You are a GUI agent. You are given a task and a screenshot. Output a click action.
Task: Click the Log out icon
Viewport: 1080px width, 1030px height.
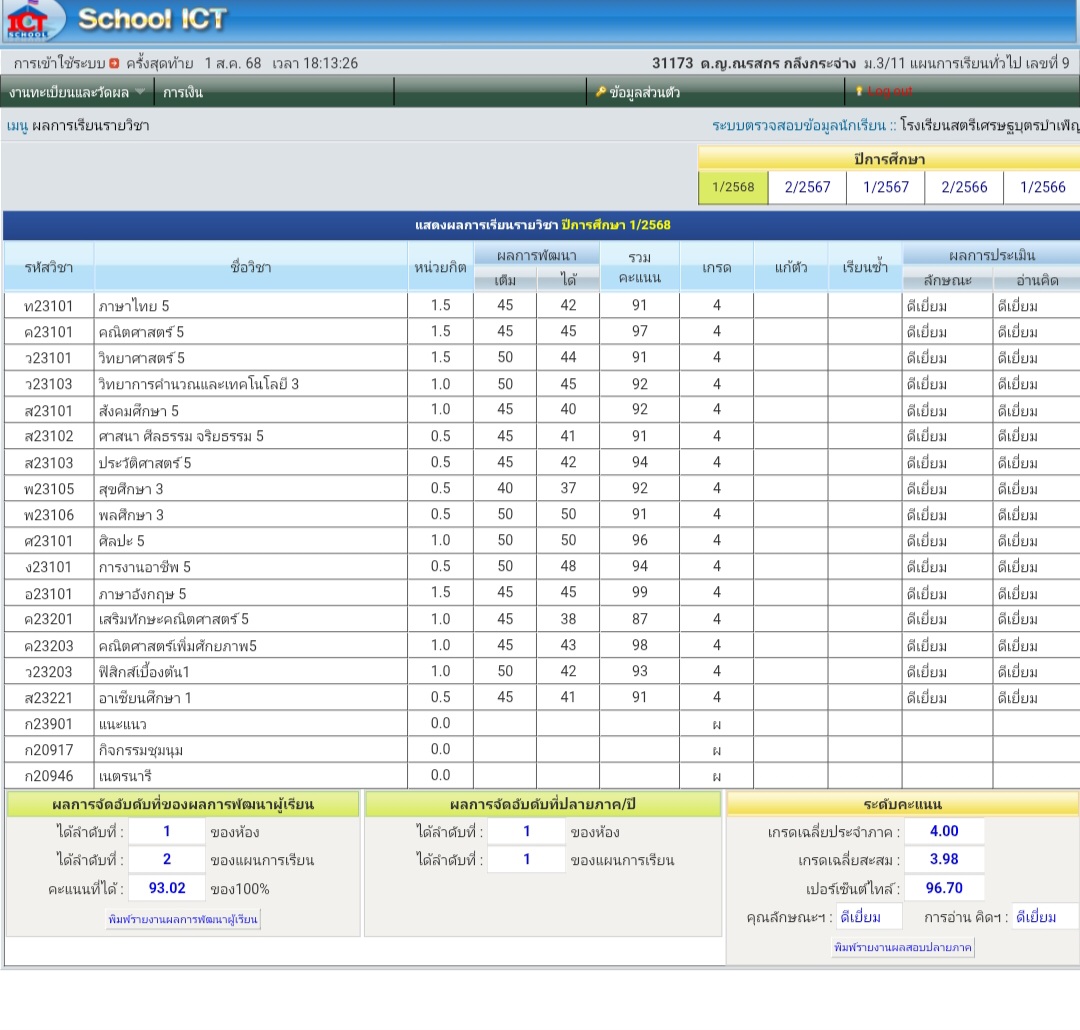[x=858, y=92]
